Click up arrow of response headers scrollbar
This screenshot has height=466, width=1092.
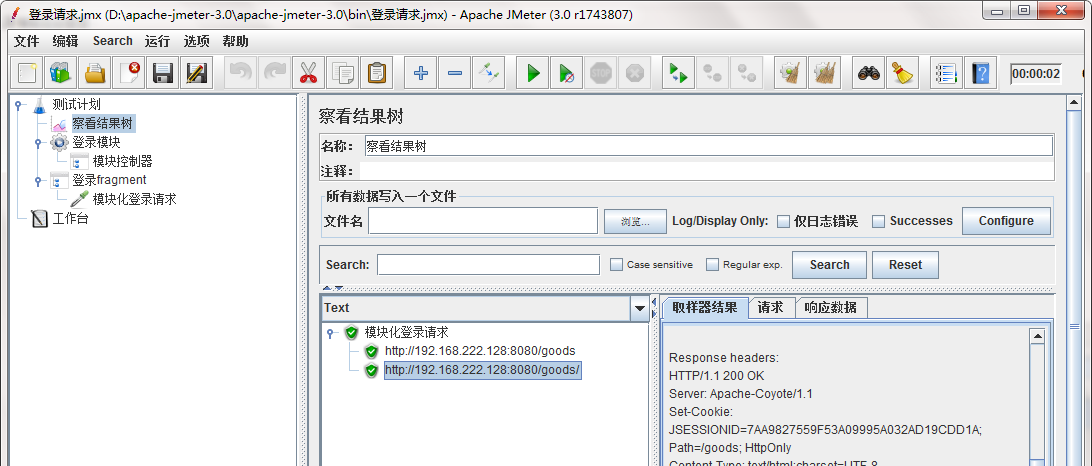coord(1037,336)
